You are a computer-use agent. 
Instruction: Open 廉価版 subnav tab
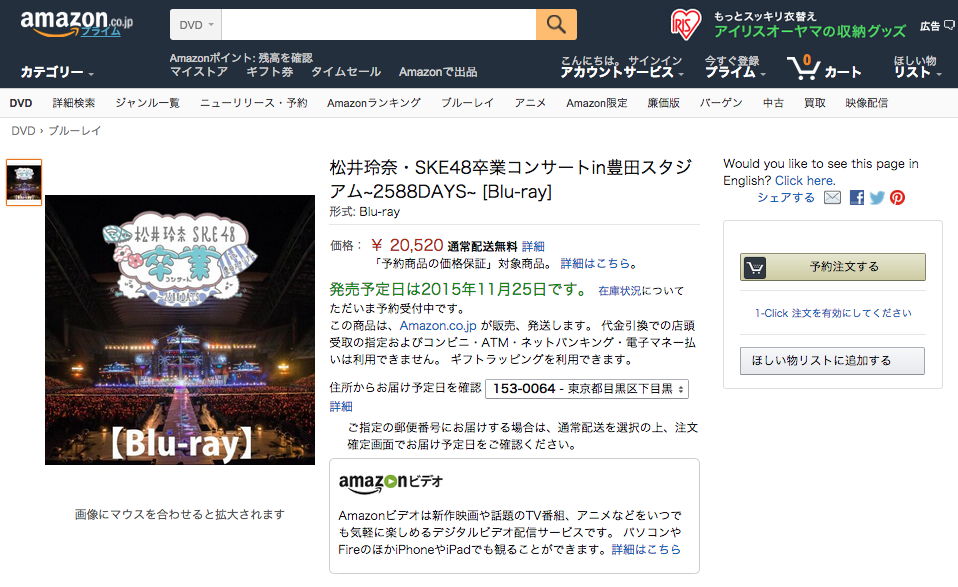coord(664,103)
